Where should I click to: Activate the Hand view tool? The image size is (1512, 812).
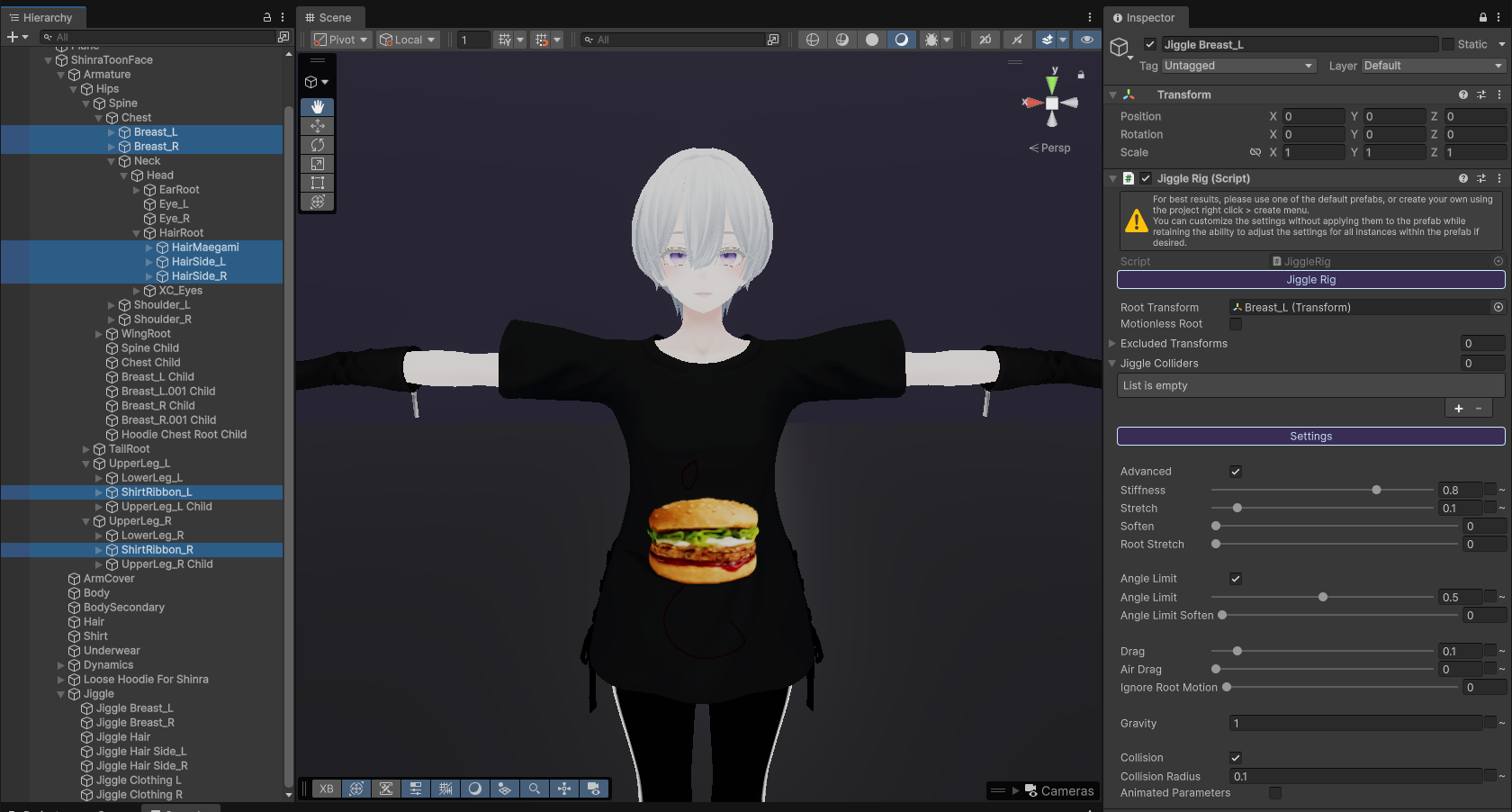point(318,107)
